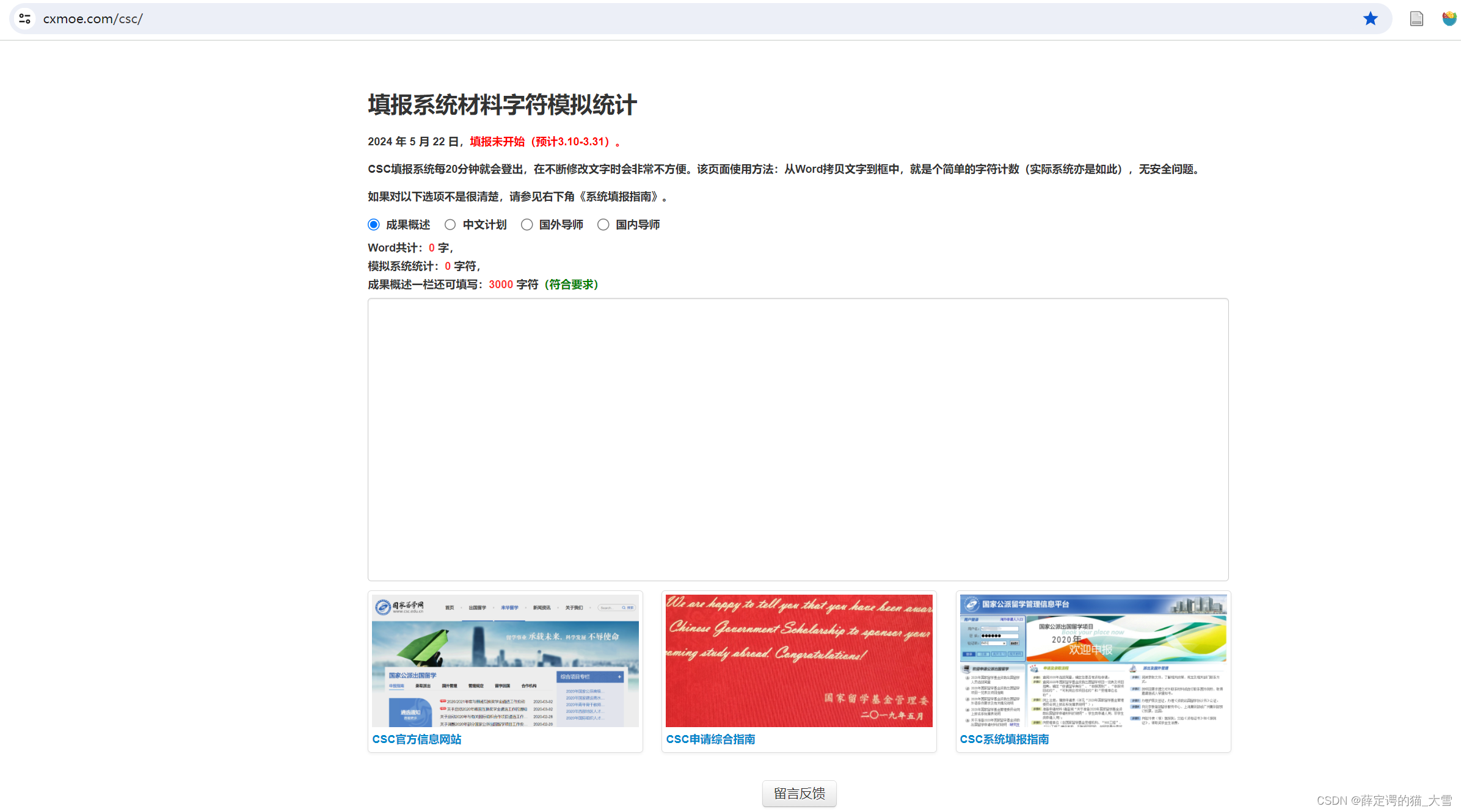The width and height of the screenshot is (1461, 812).
Task: Follow the CSC官方信息网站 link
Action: pos(417,739)
